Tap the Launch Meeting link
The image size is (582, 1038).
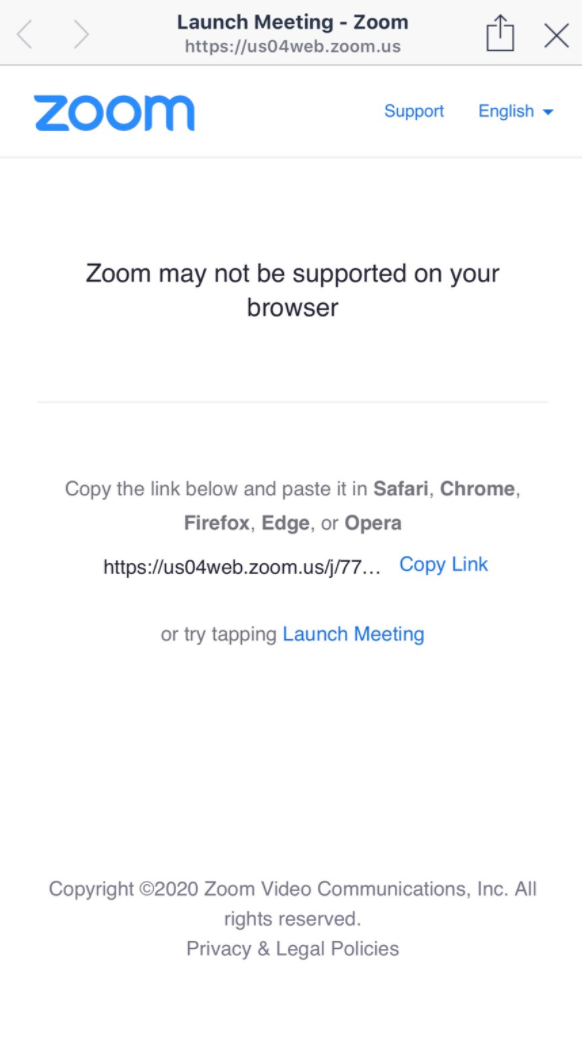(x=354, y=634)
